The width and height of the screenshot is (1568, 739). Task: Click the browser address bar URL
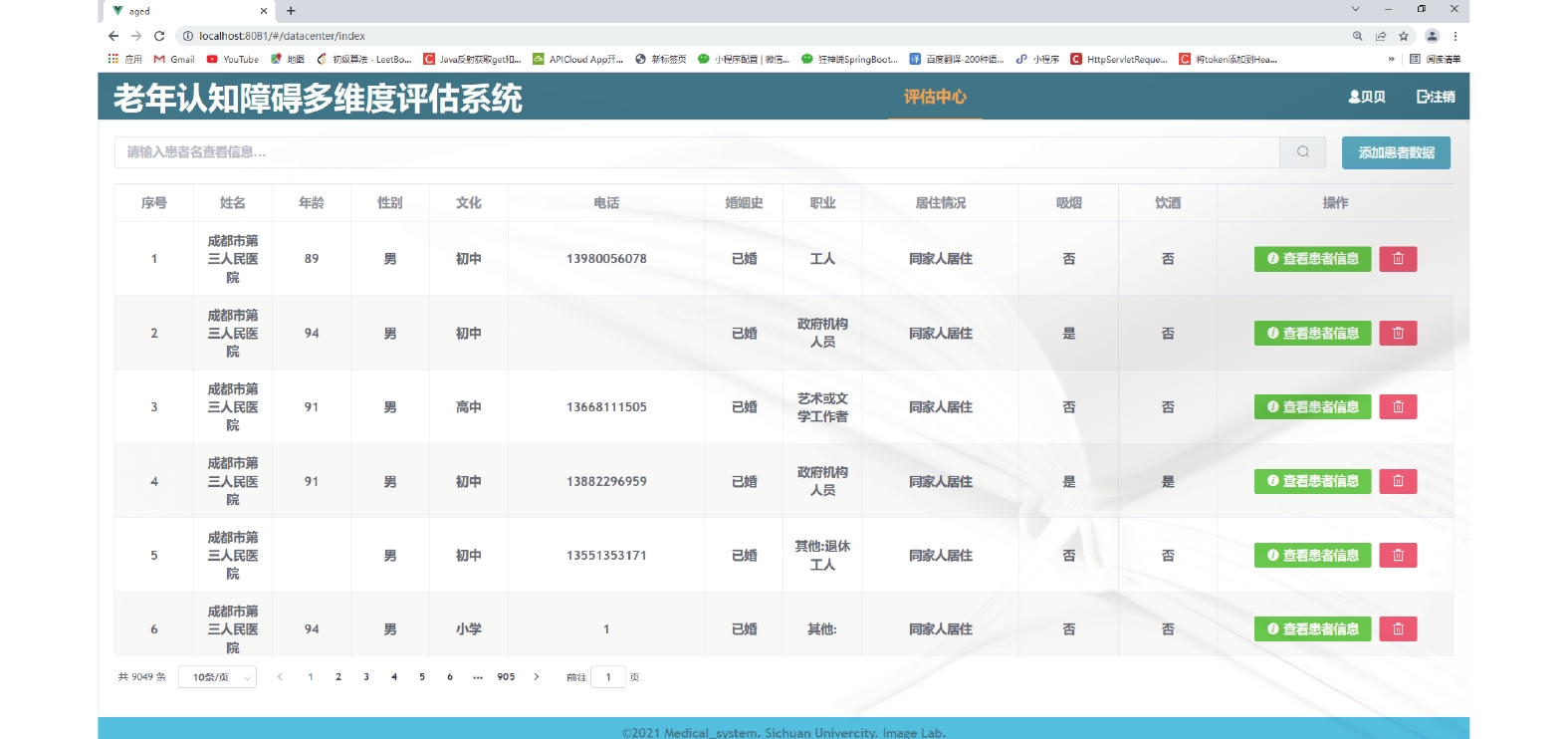point(282,36)
